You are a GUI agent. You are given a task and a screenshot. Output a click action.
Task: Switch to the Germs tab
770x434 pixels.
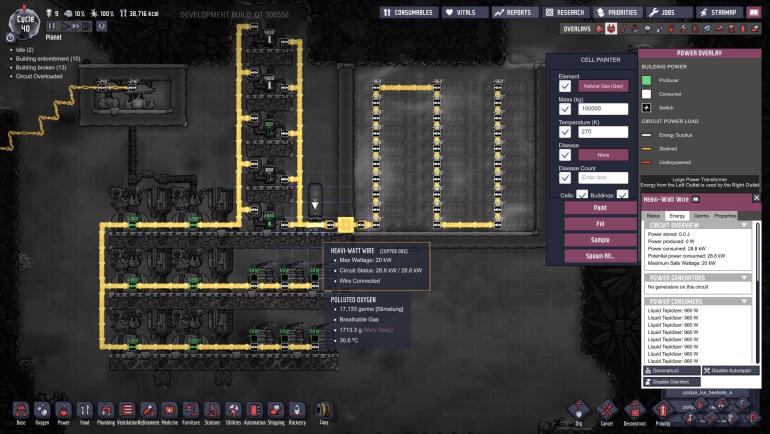tap(701, 216)
